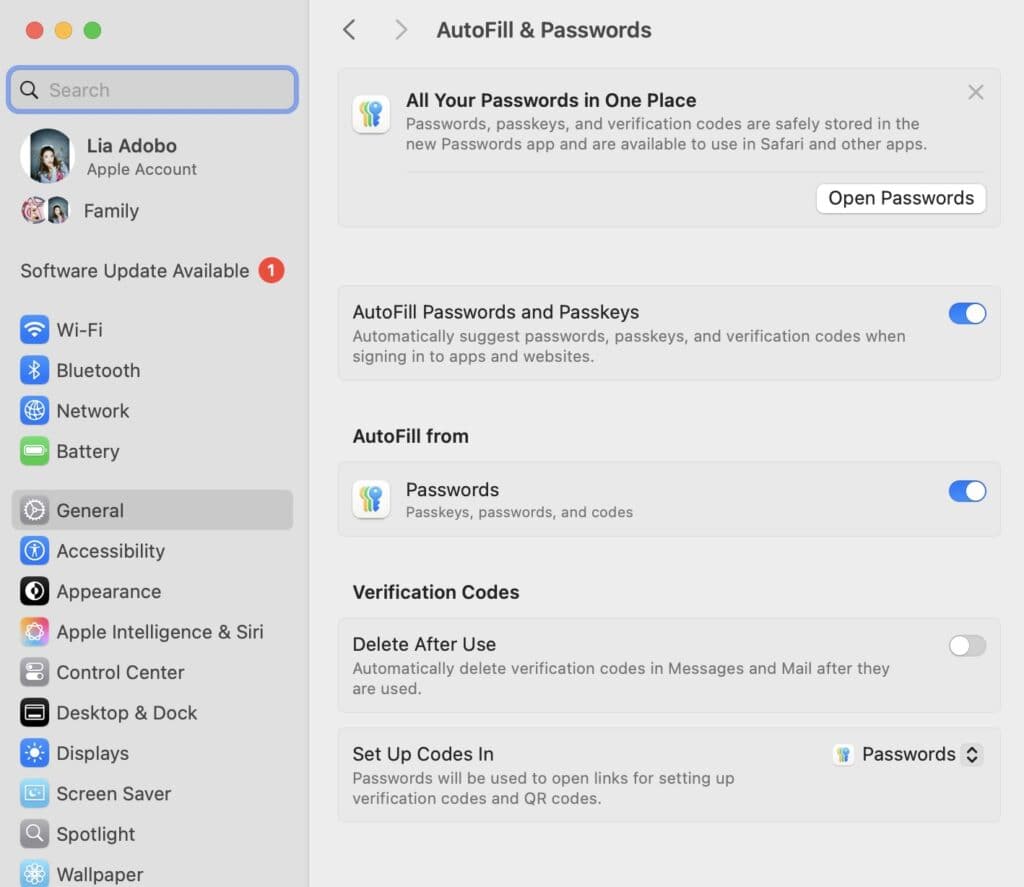Open Bluetooth settings from the sidebar
The width and height of the screenshot is (1024, 887).
click(x=33, y=370)
